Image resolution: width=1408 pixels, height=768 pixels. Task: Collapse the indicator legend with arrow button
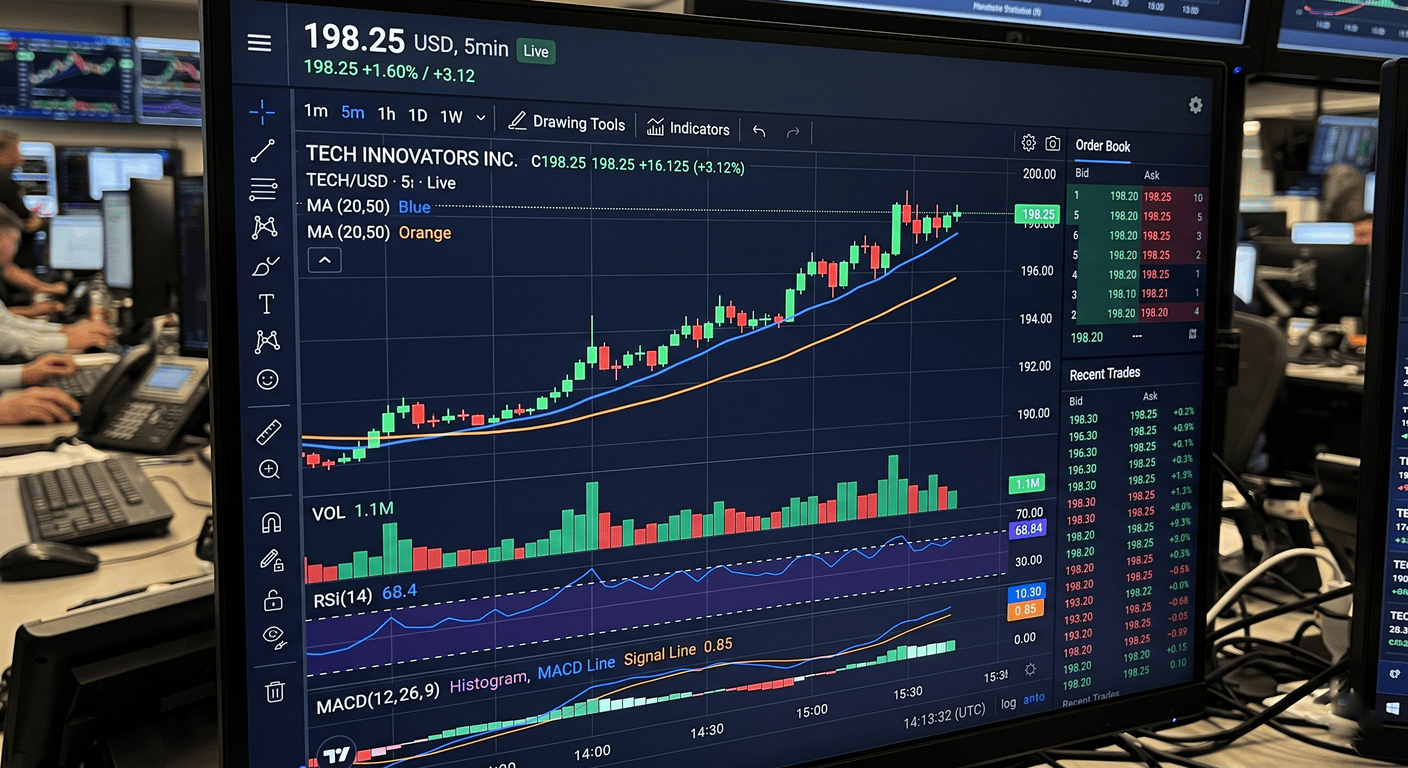point(324,261)
